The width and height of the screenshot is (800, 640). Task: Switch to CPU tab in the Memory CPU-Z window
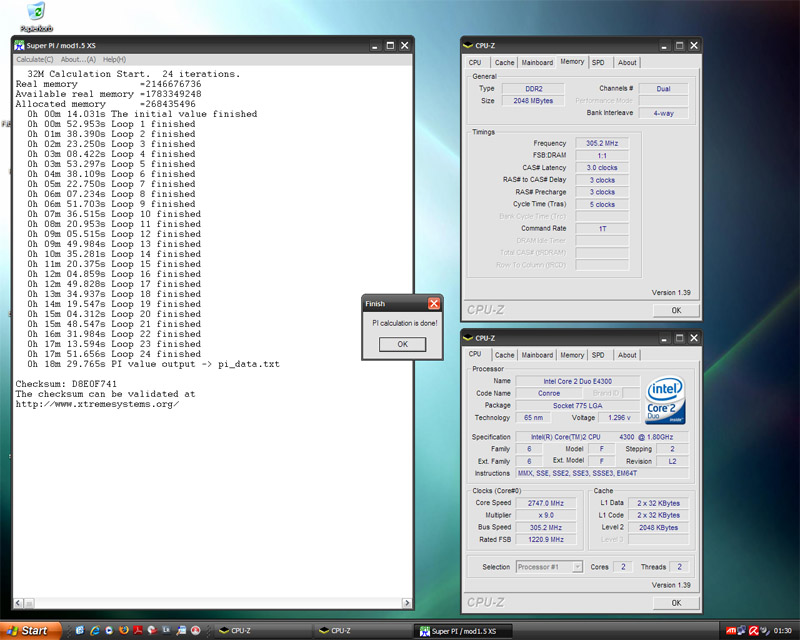pyautogui.click(x=475, y=62)
